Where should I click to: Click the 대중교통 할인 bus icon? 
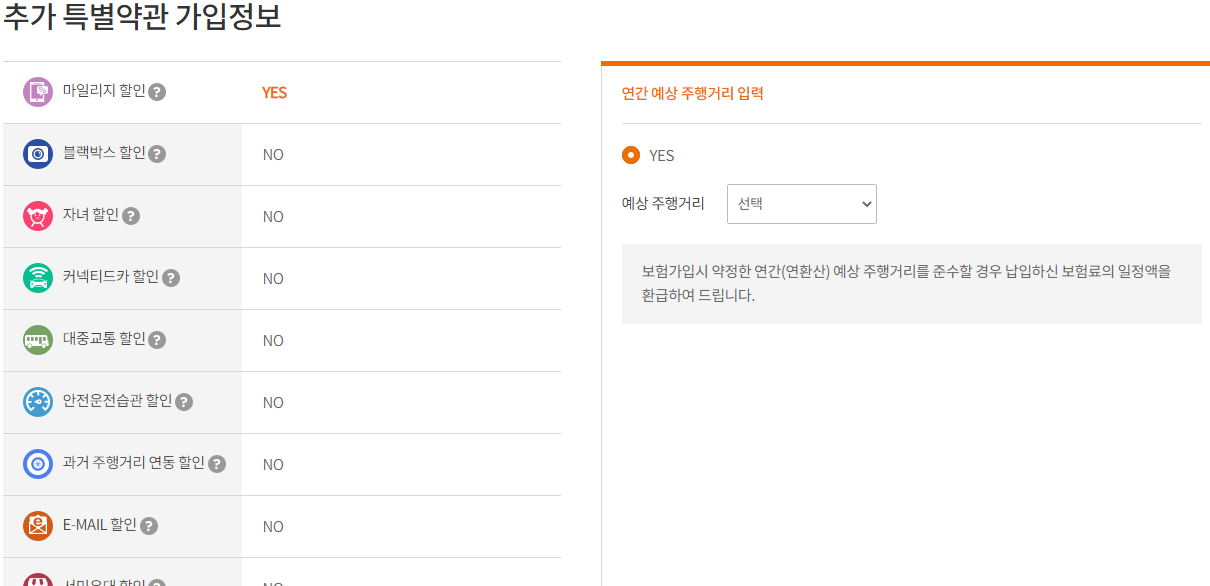(x=37, y=340)
